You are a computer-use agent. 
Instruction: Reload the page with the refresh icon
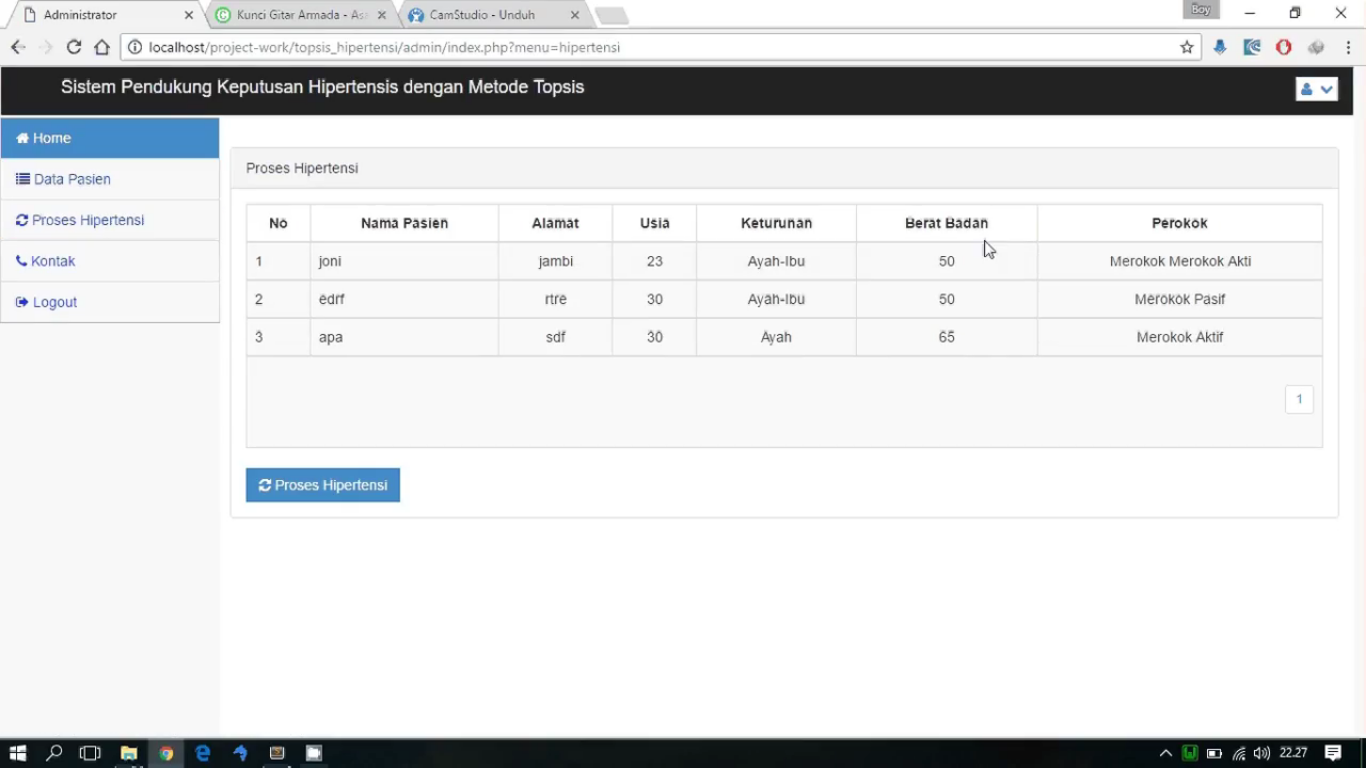(x=73, y=47)
